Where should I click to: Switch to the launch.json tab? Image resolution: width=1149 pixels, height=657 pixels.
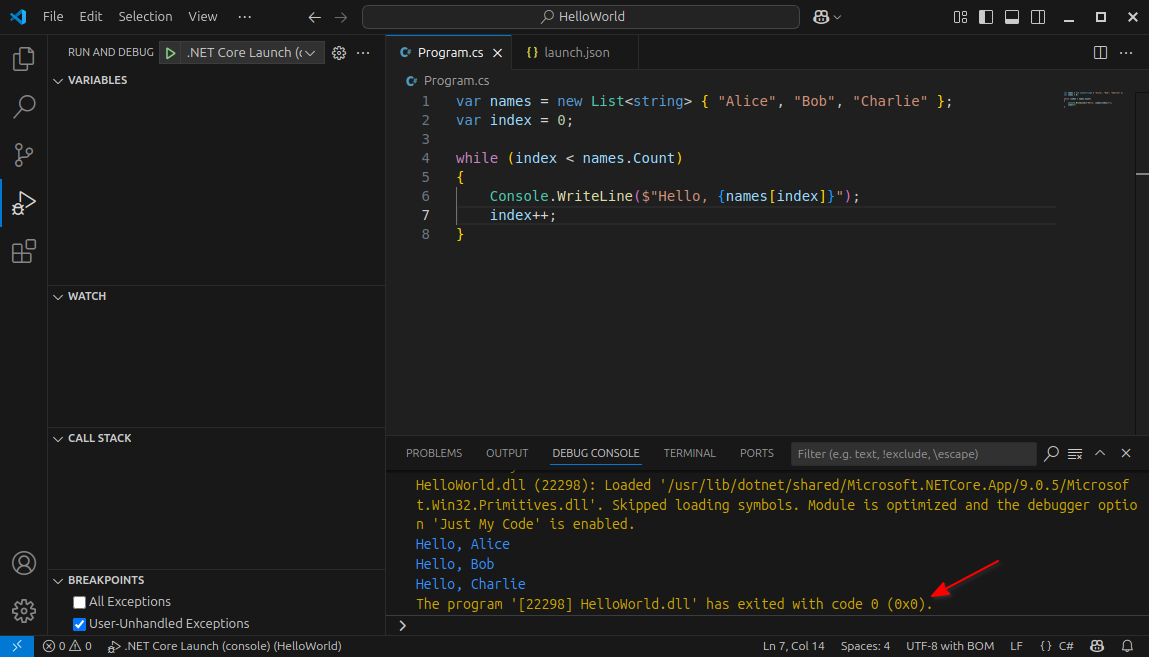tap(575, 53)
